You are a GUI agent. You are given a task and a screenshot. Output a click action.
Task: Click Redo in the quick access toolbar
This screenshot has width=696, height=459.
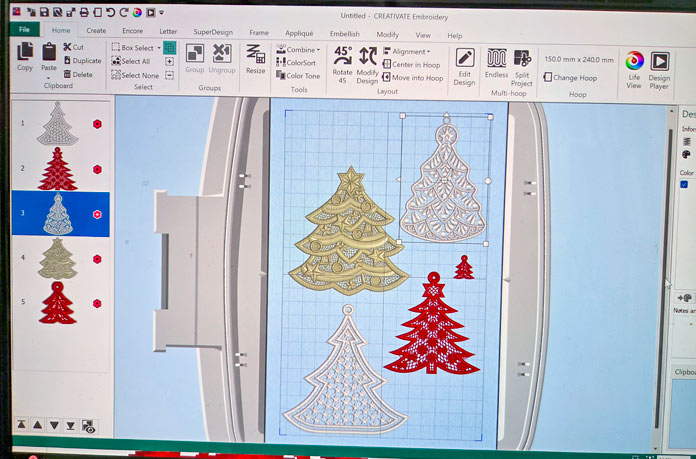coord(123,12)
